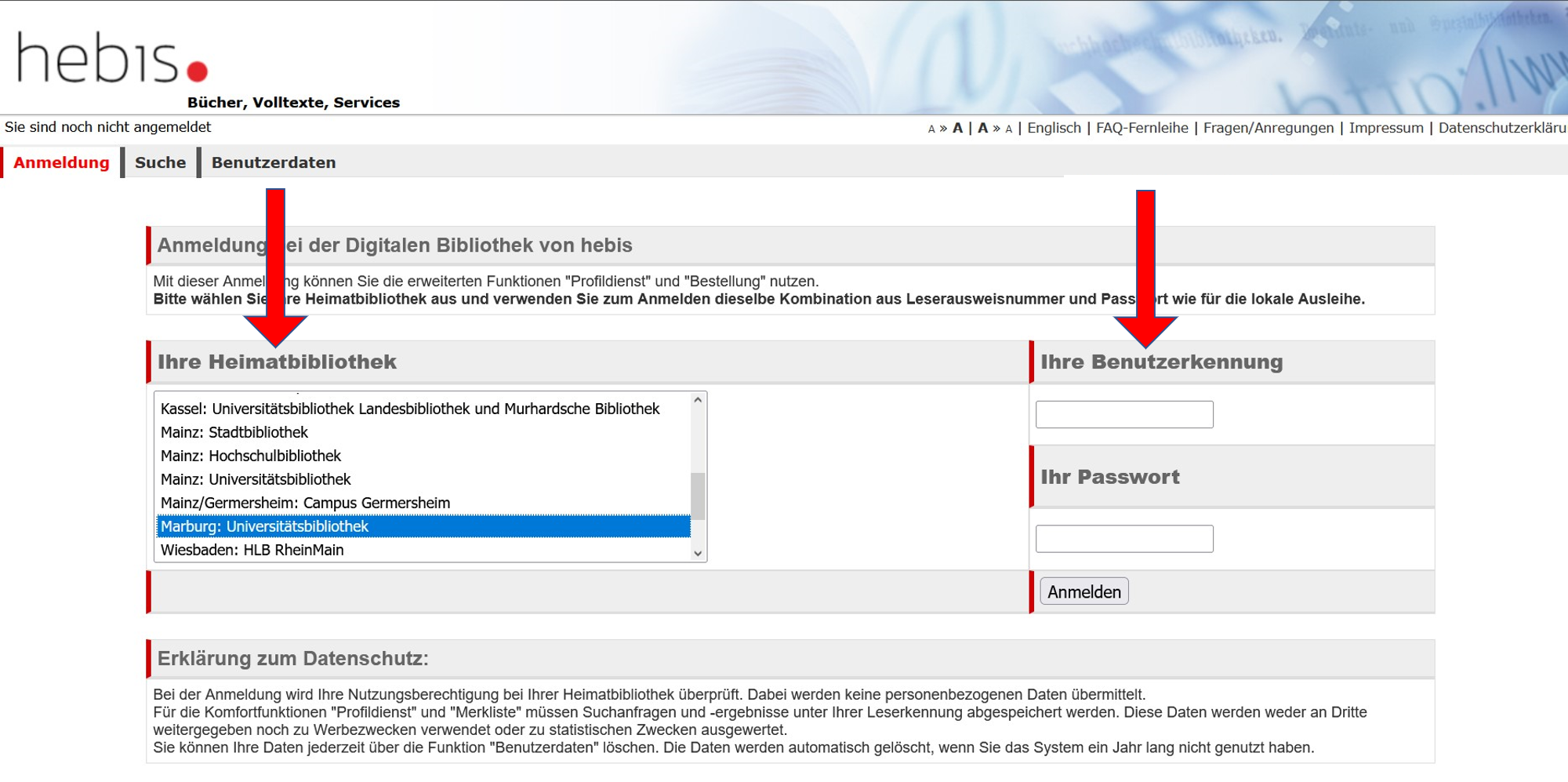Select Mainz: Hochschulbibliothek entry
This screenshot has height=782, width=1568.
click(423, 456)
